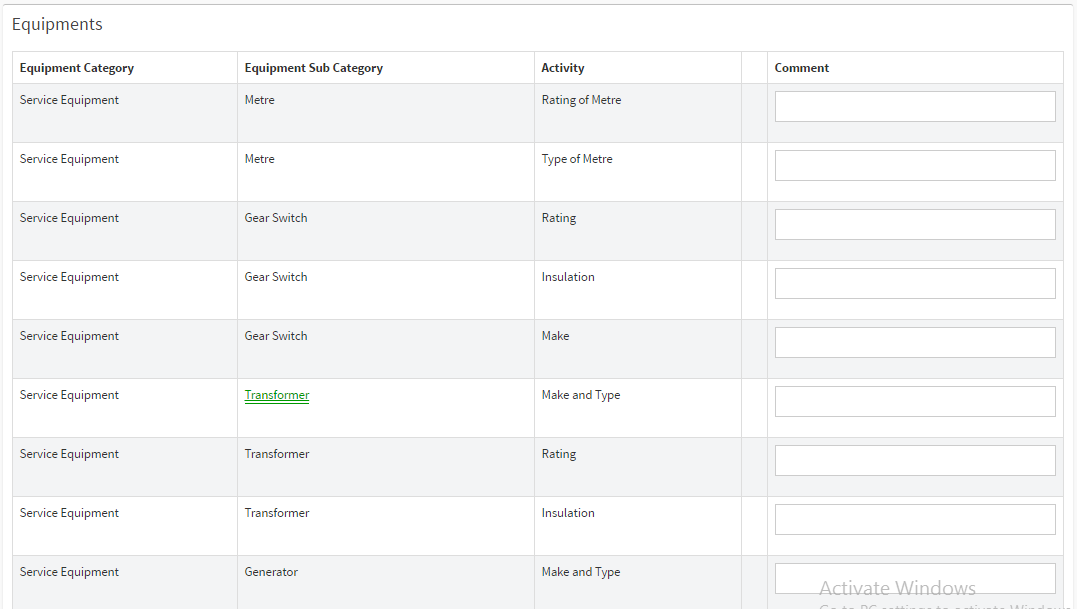Click Comment box in the Generator row

pyautogui.click(x=914, y=579)
